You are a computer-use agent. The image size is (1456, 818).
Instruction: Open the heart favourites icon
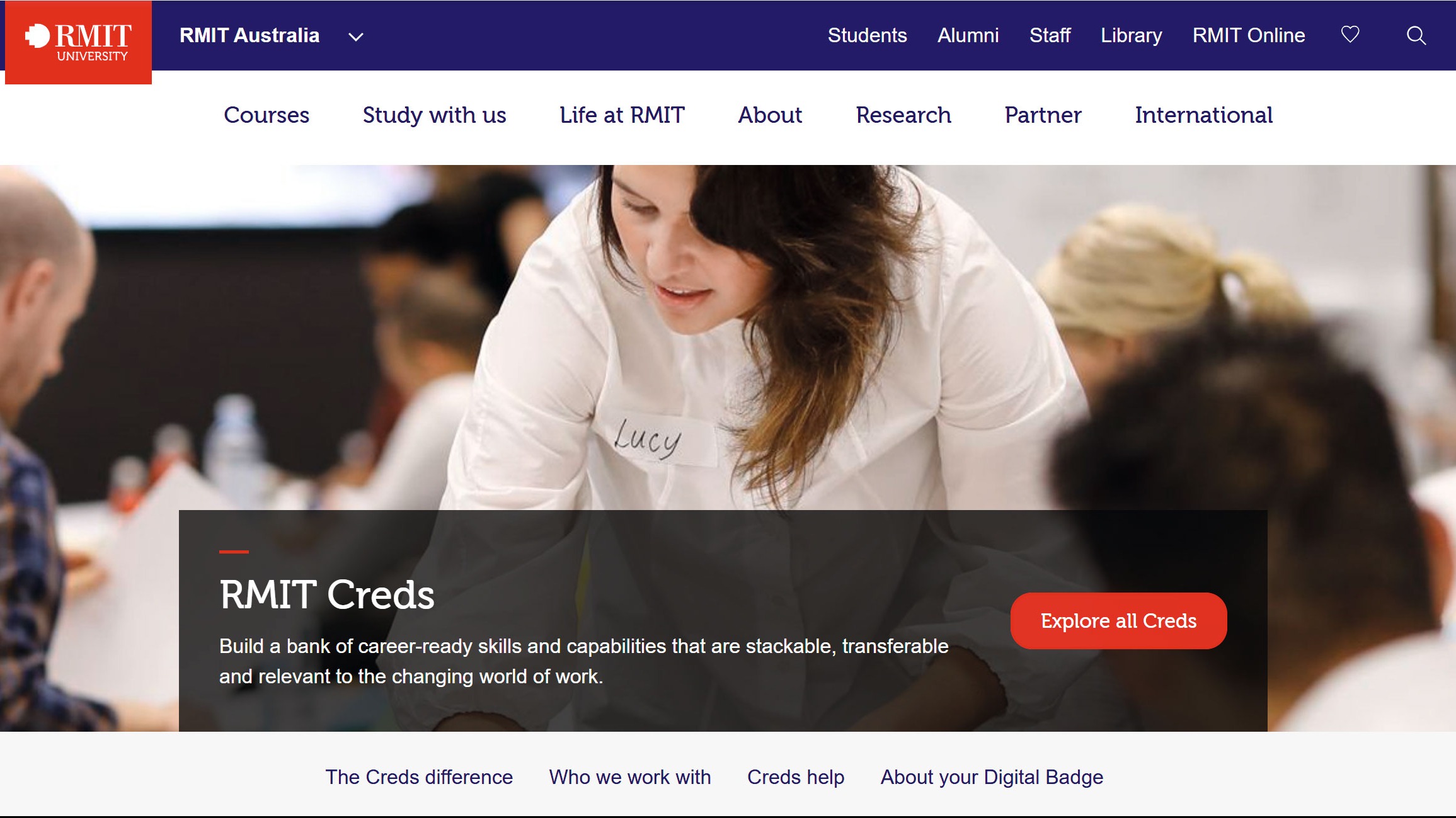point(1350,35)
